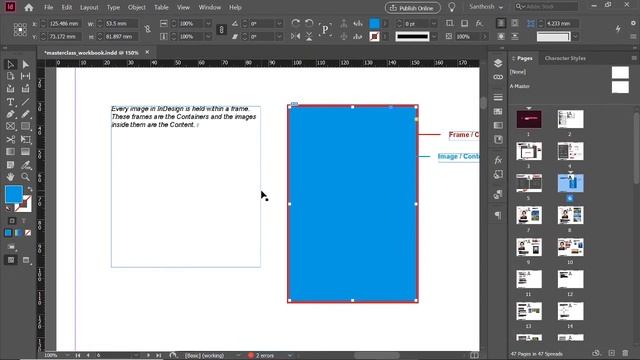Select the Type tool
Image resolution: width=640 pixels, height=360 pixels.
(x=11, y=102)
